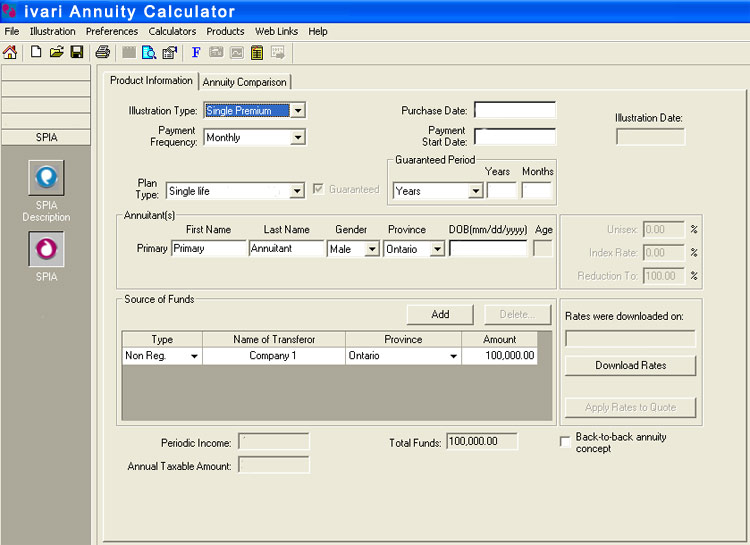Image resolution: width=750 pixels, height=545 pixels.
Task: Click the Periodic Income field
Action: 274,442
